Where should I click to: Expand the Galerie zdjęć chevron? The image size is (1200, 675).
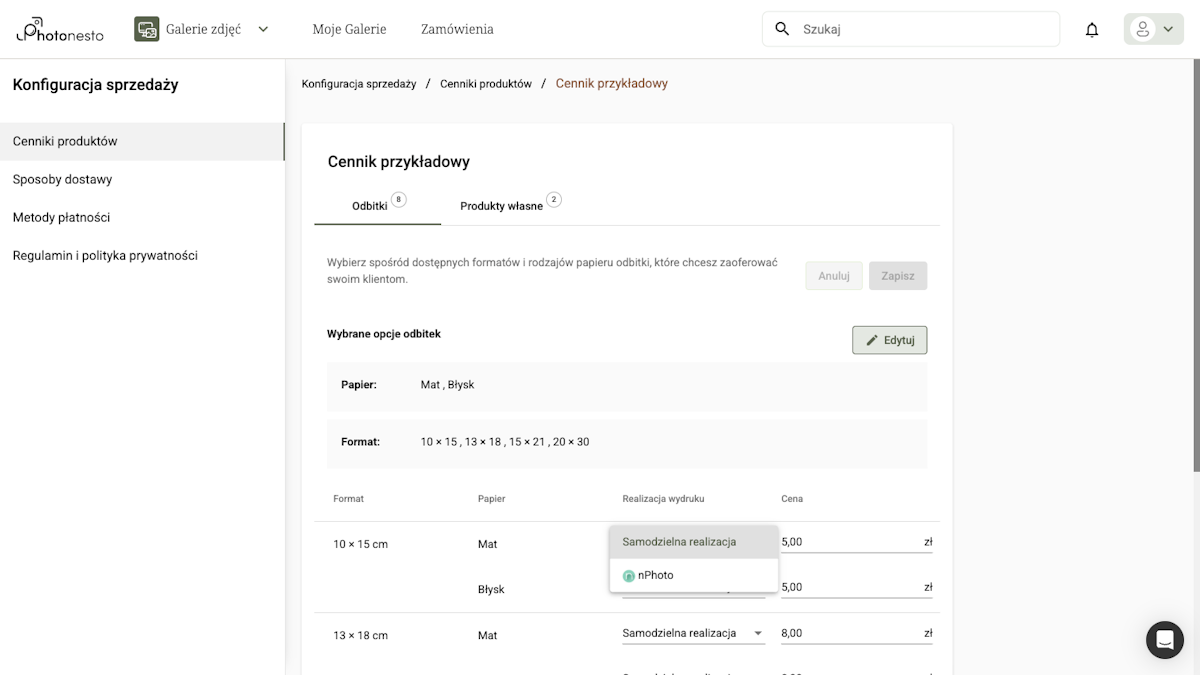[x=262, y=29]
